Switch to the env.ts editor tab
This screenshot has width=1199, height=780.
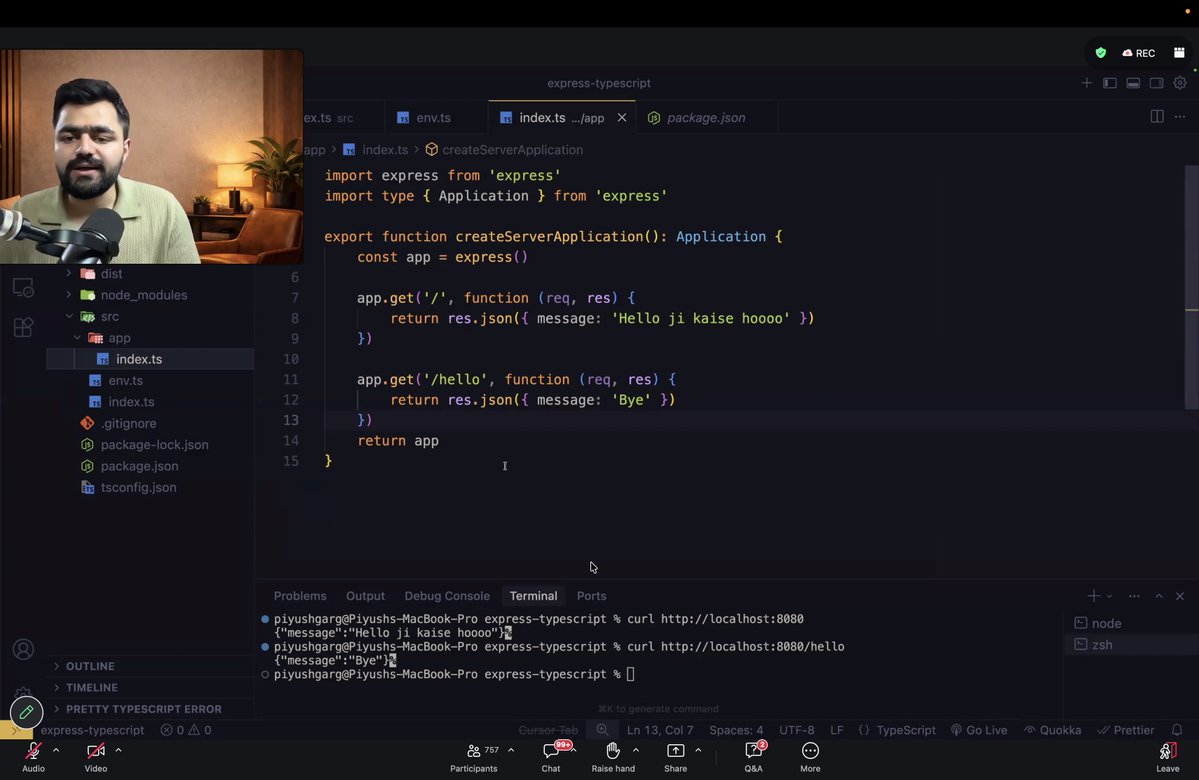[x=434, y=117]
